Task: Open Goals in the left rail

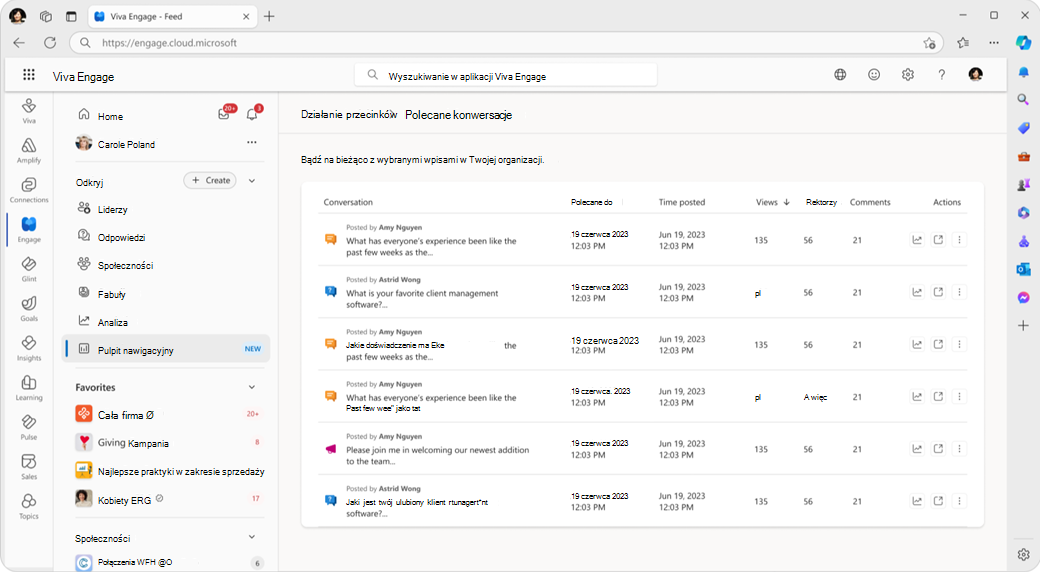Action: click(x=29, y=309)
